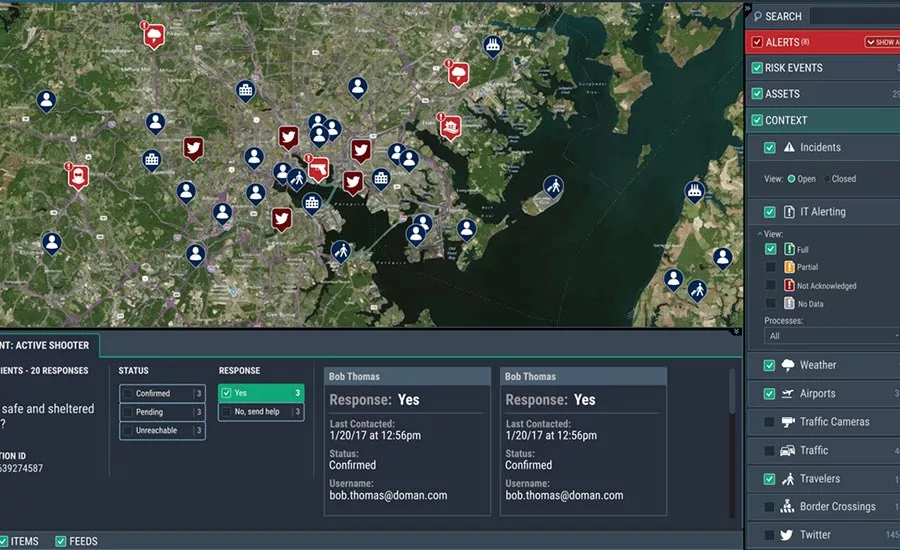This screenshot has height=550, width=900.
Task: Click the response cards vertical scrollbar
Action: tap(731, 400)
